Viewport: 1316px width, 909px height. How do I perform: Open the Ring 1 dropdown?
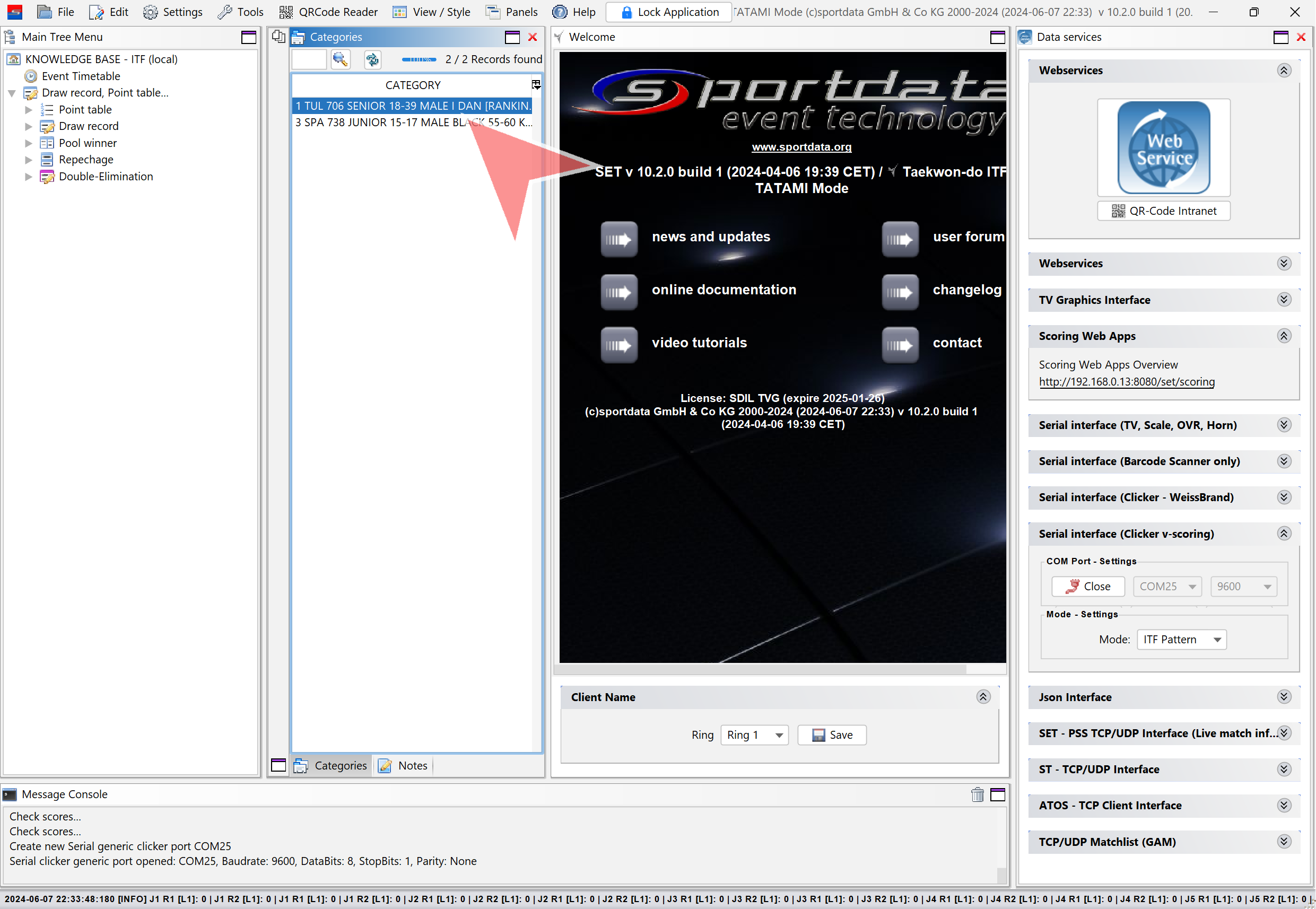pyautogui.click(x=754, y=735)
